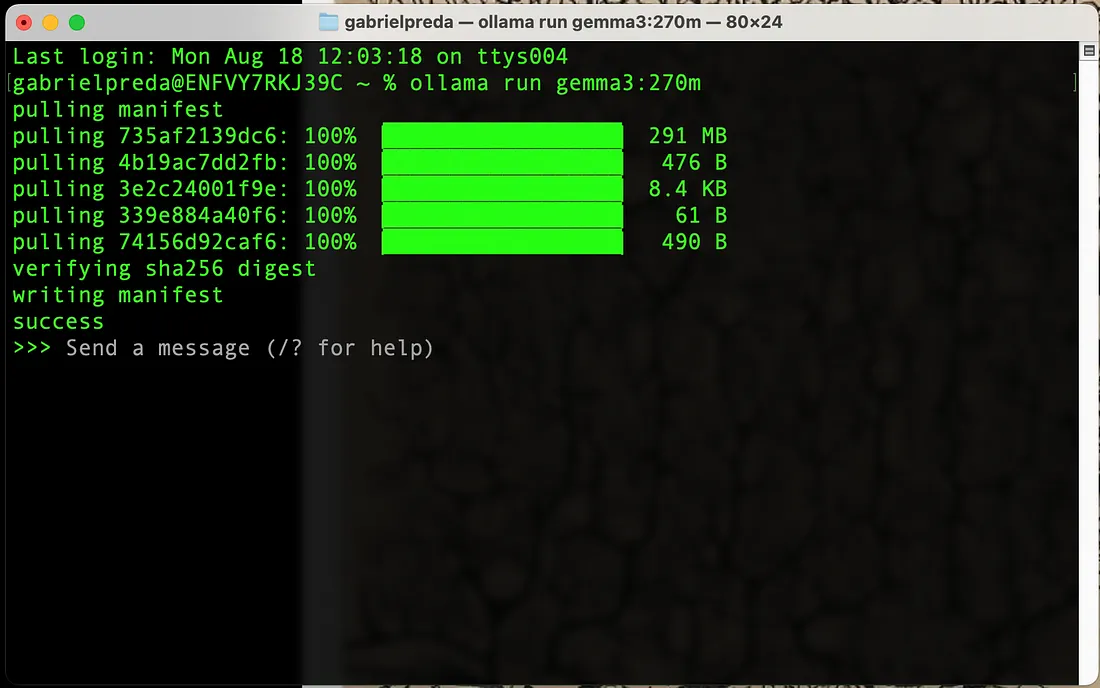
Task: Click the text 'pulling 339e884a40f6: 100%'
Action: 185,216
